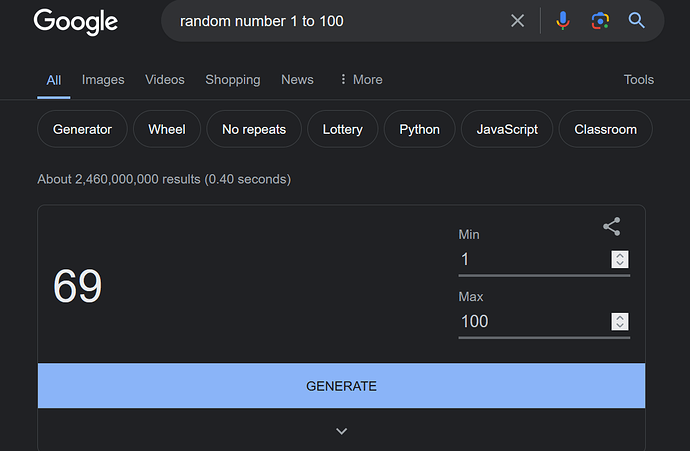690x451 pixels.
Task: Open the Tools filter options
Action: [x=639, y=80]
